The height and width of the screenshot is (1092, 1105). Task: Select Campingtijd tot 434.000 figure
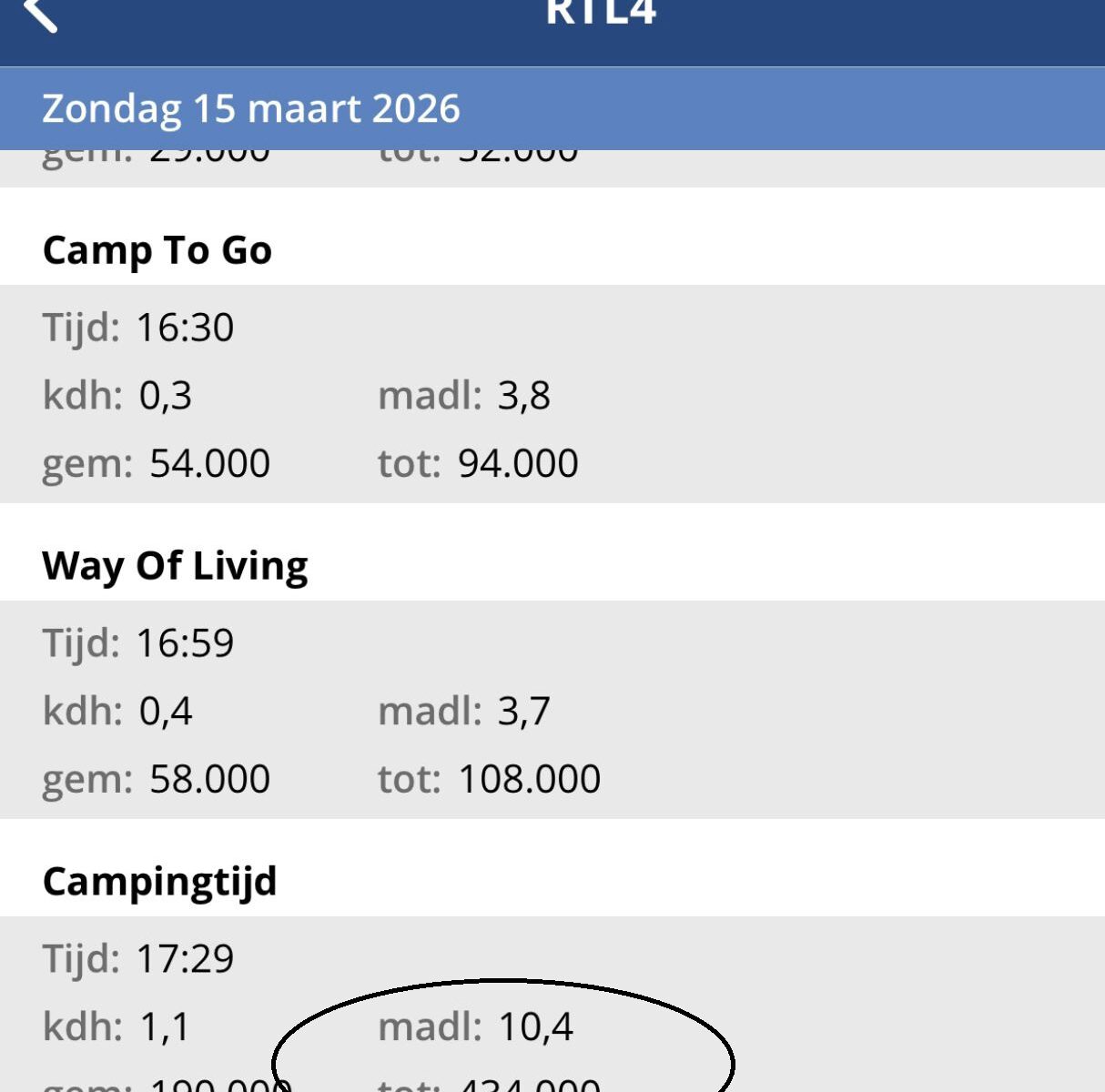529,1084
